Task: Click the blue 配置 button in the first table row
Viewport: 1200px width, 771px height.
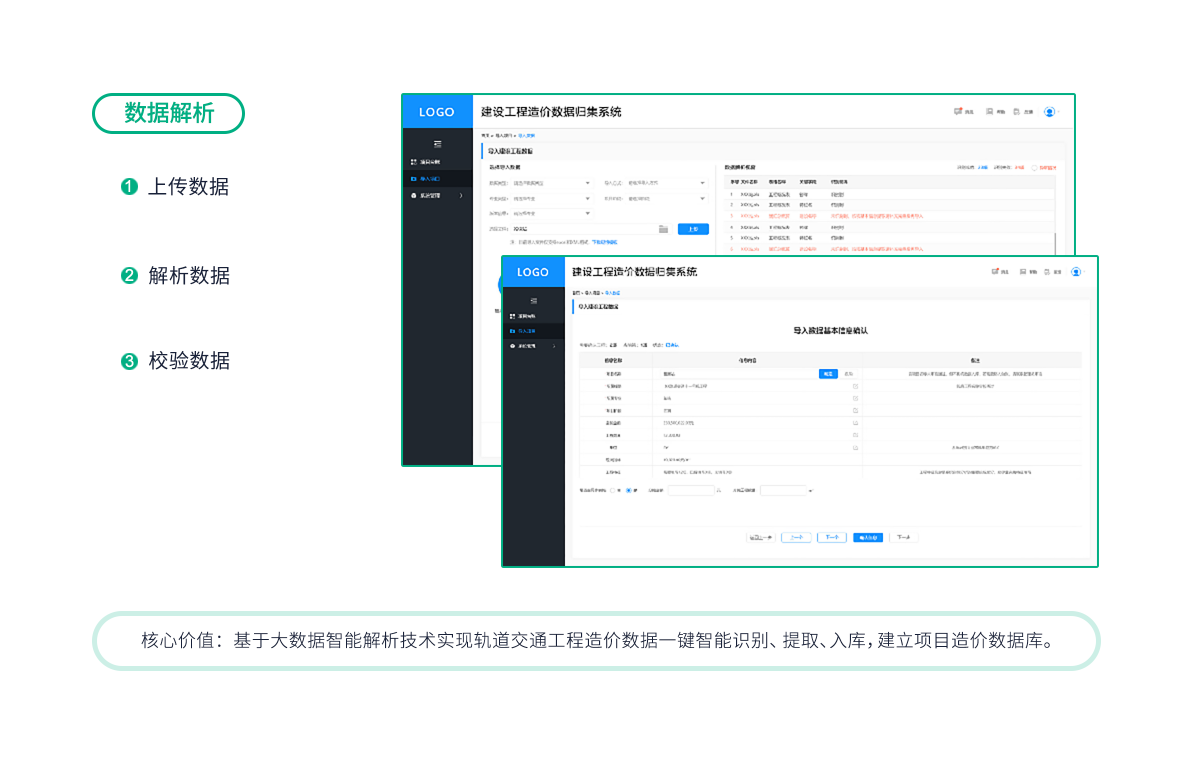Action: point(828,374)
